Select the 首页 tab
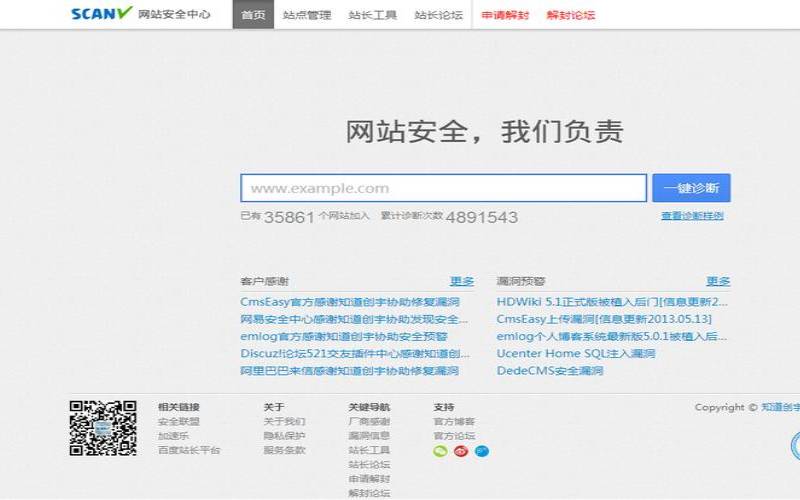The width and height of the screenshot is (800, 500). (253, 15)
